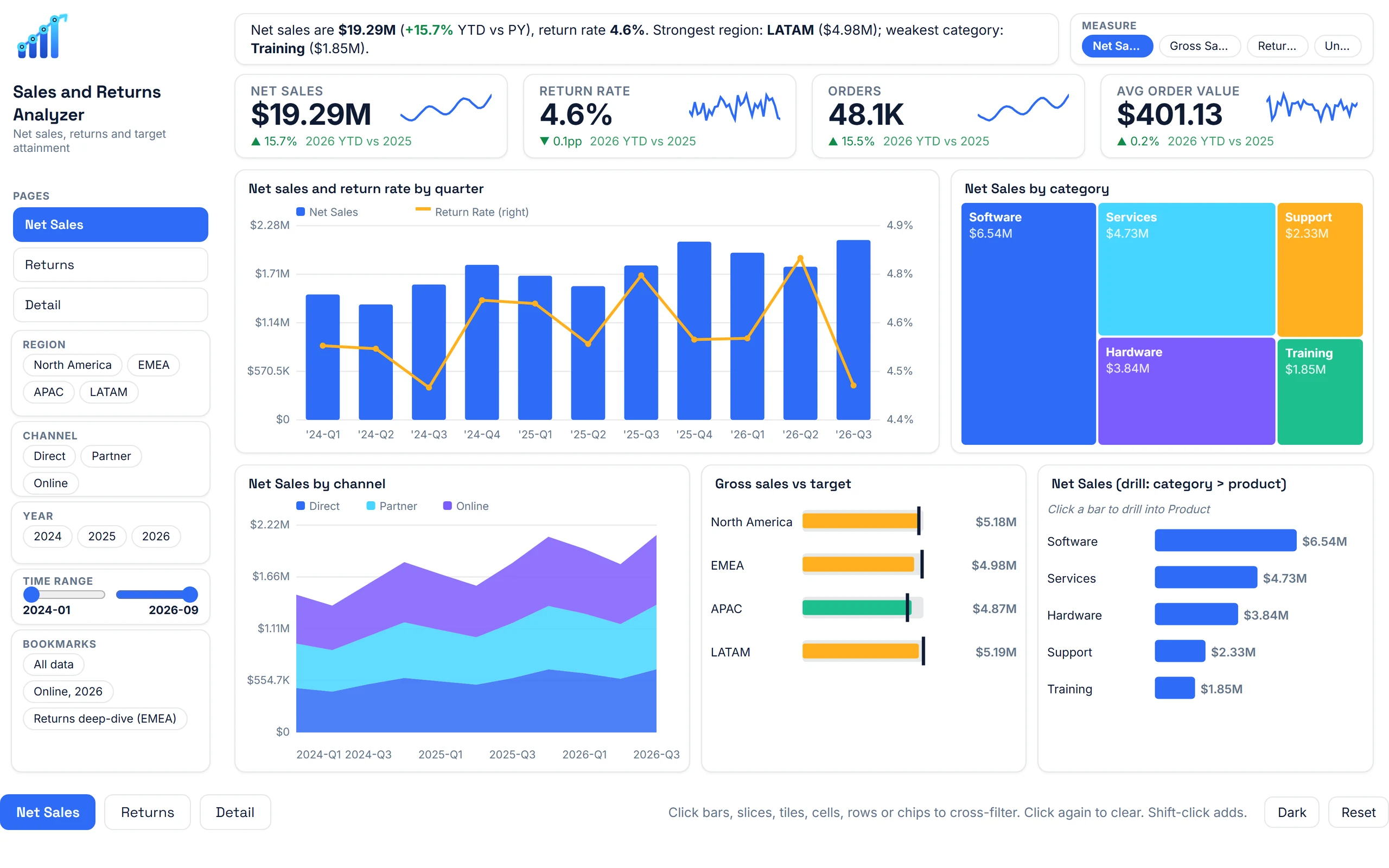The height and width of the screenshot is (868, 1389).
Task: Select the Net Sales bottom tab
Action: 48,812
